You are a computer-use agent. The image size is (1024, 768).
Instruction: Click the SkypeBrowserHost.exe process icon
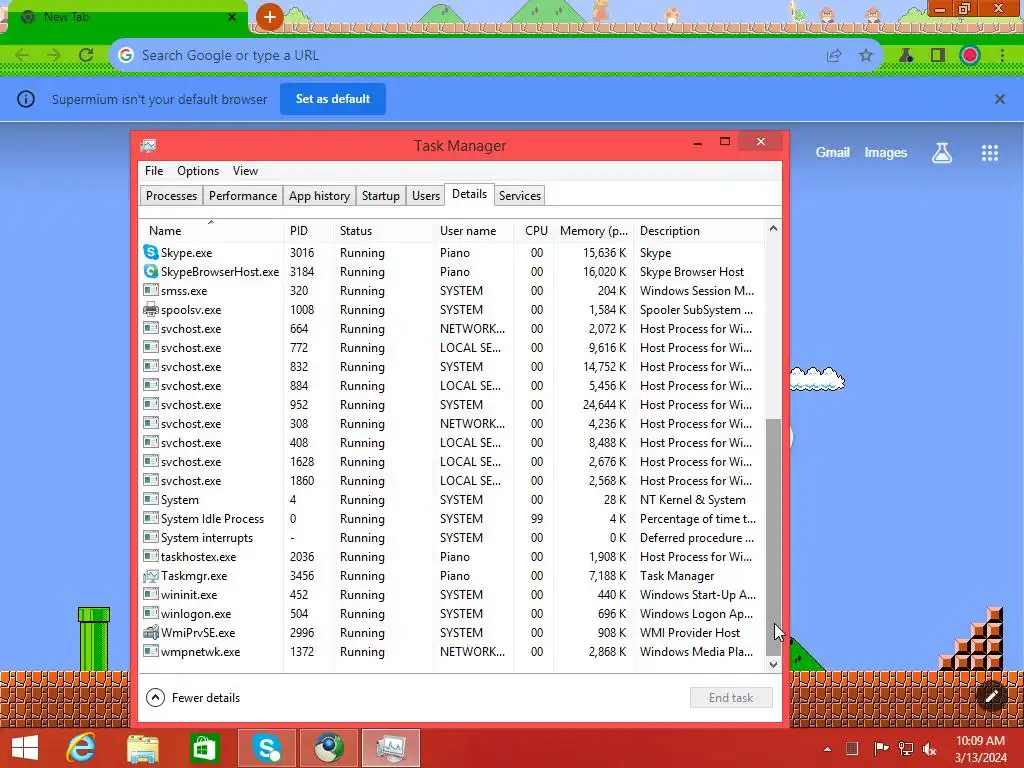(151, 271)
